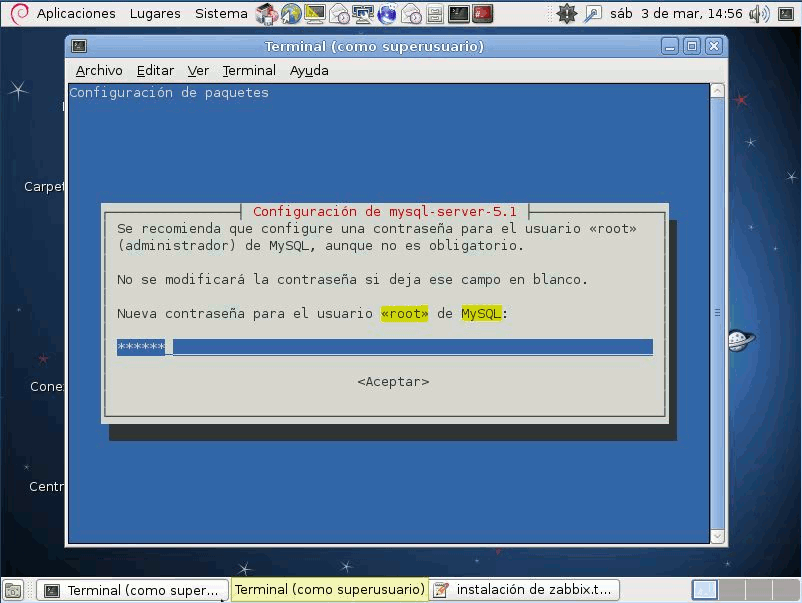This screenshot has width=802, height=603.
Task: Open the Archivo menu in terminal
Action: [99, 70]
